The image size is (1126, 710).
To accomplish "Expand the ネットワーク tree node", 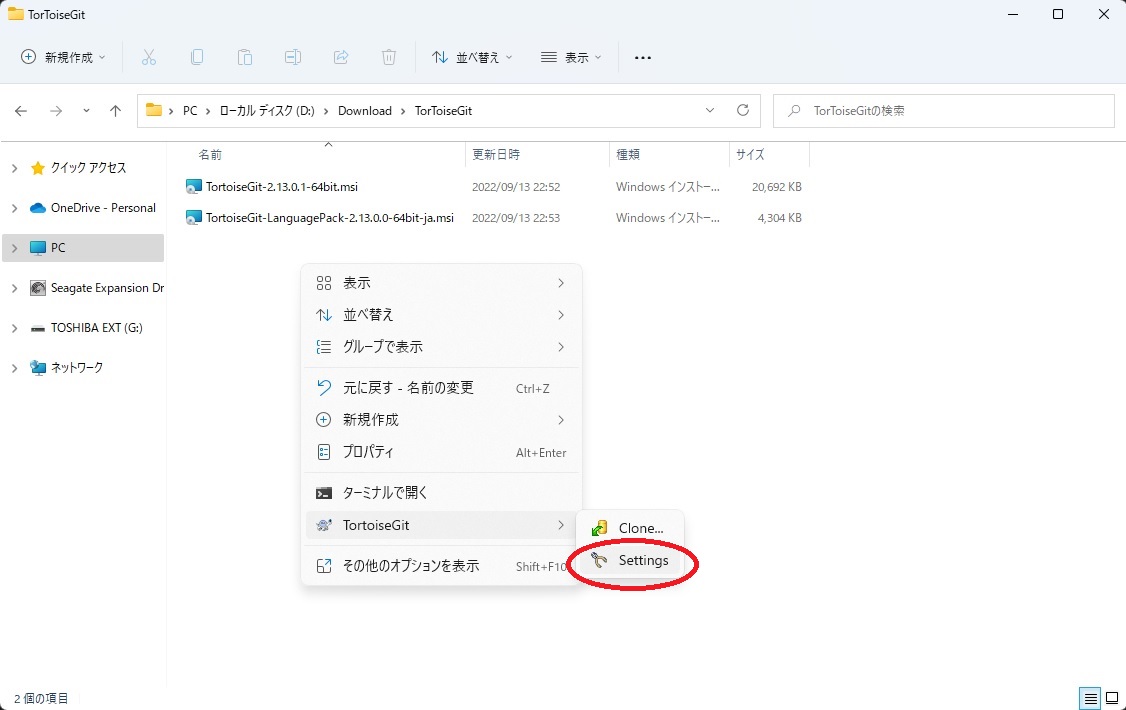I will (x=14, y=368).
